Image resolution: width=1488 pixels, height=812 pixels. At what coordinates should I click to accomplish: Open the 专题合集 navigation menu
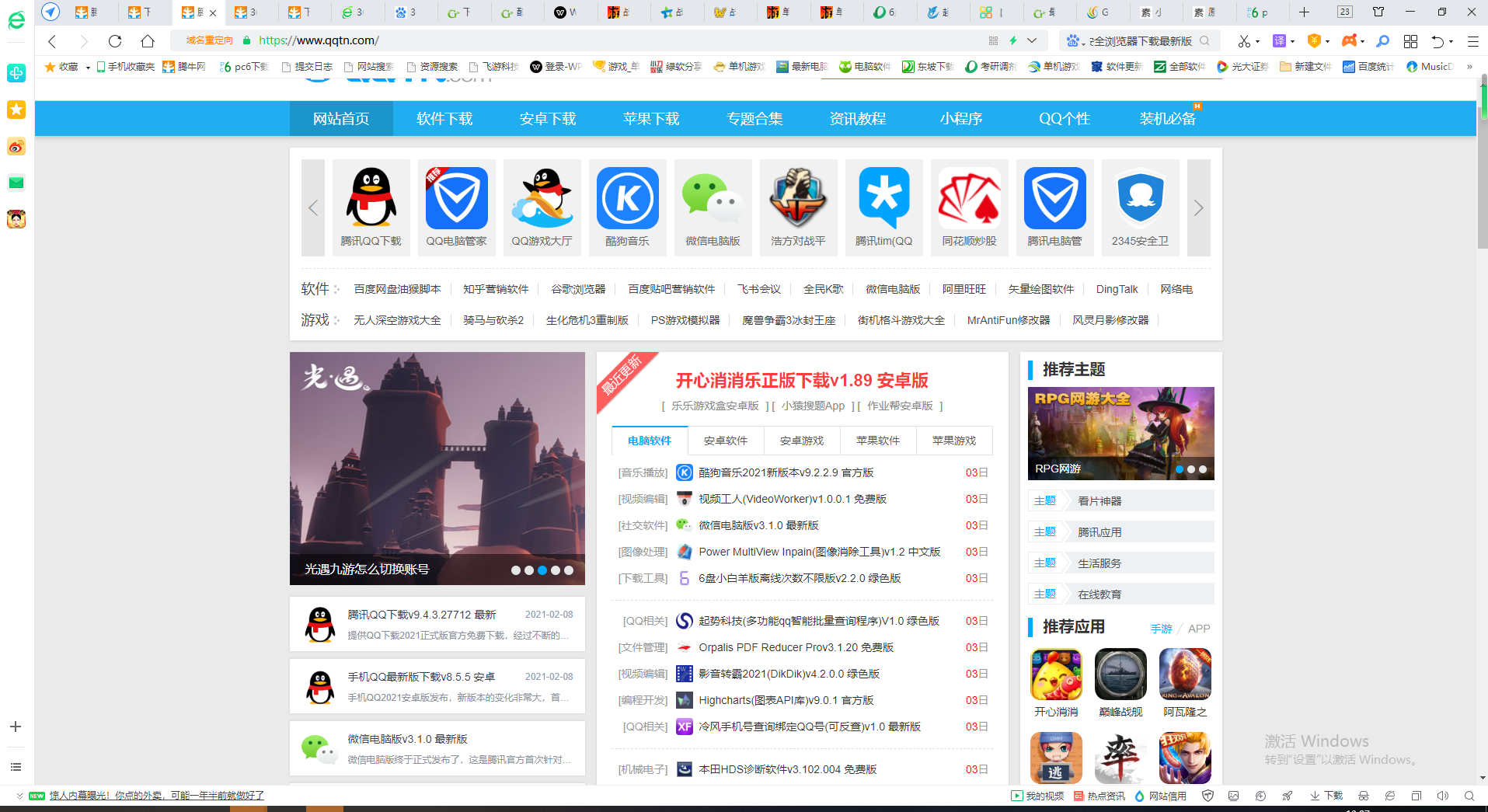pos(754,119)
